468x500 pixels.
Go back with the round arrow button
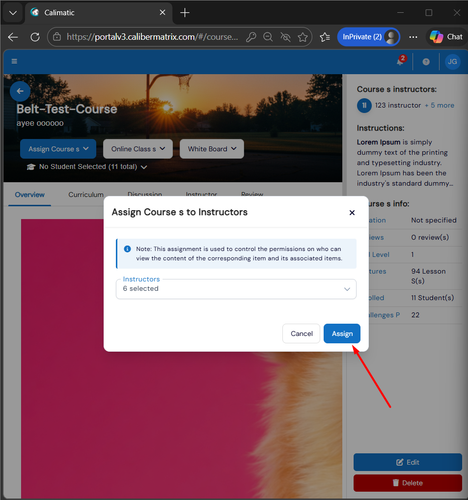click(20, 91)
